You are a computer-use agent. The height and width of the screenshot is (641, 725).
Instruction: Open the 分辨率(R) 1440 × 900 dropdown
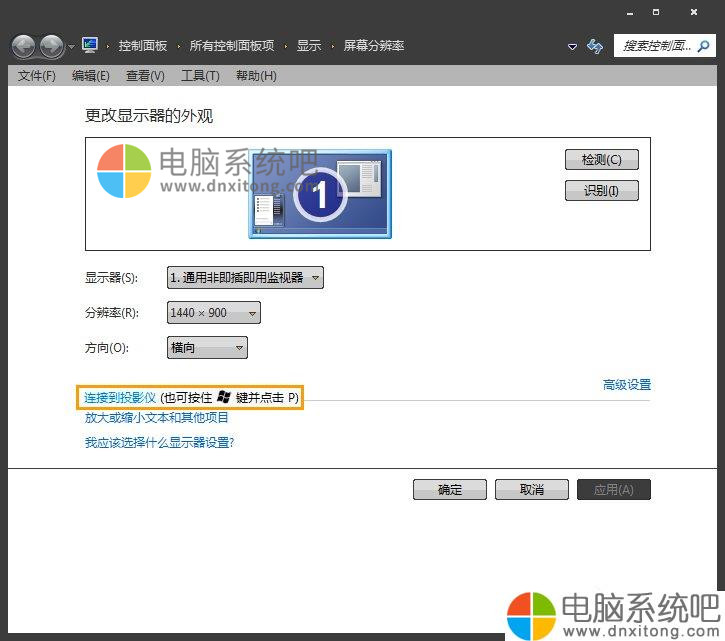pyautogui.click(x=214, y=313)
